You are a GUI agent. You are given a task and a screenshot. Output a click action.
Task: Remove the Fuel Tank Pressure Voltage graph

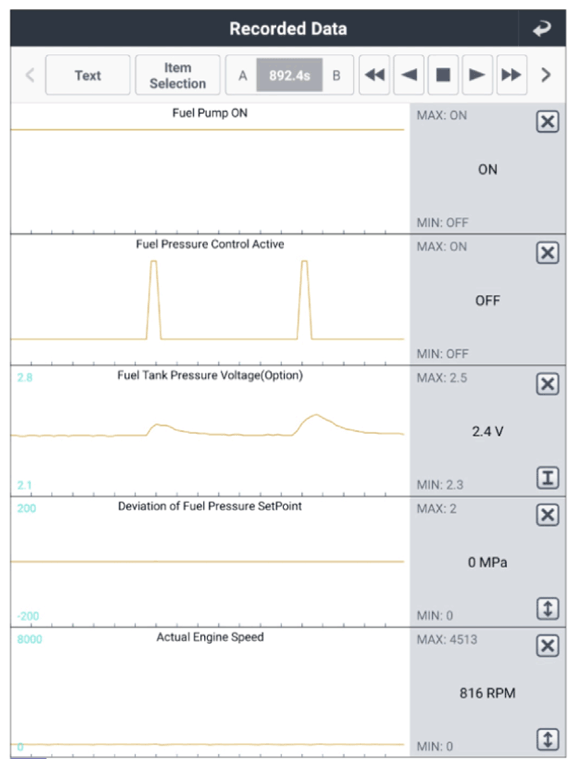pos(548,384)
